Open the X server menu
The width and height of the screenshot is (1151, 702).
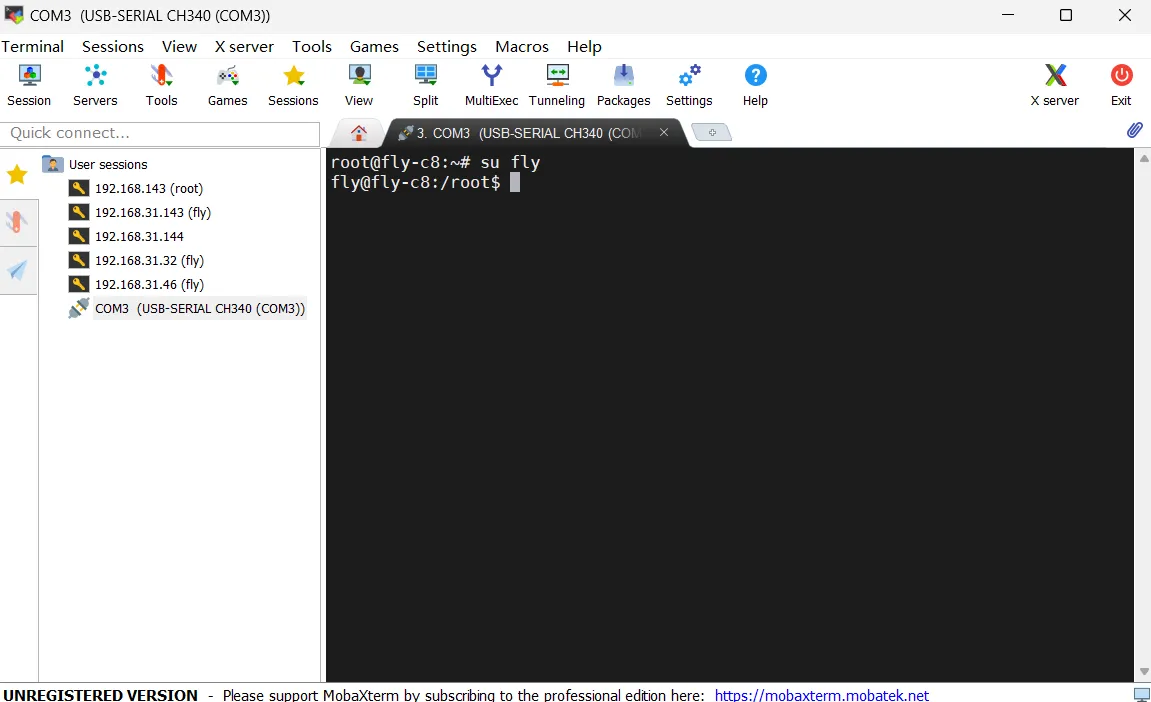244,46
